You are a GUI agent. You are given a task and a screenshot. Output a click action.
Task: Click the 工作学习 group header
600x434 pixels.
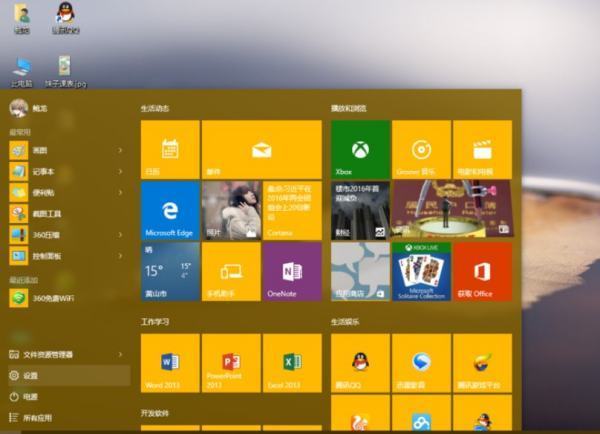coord(155,322)
